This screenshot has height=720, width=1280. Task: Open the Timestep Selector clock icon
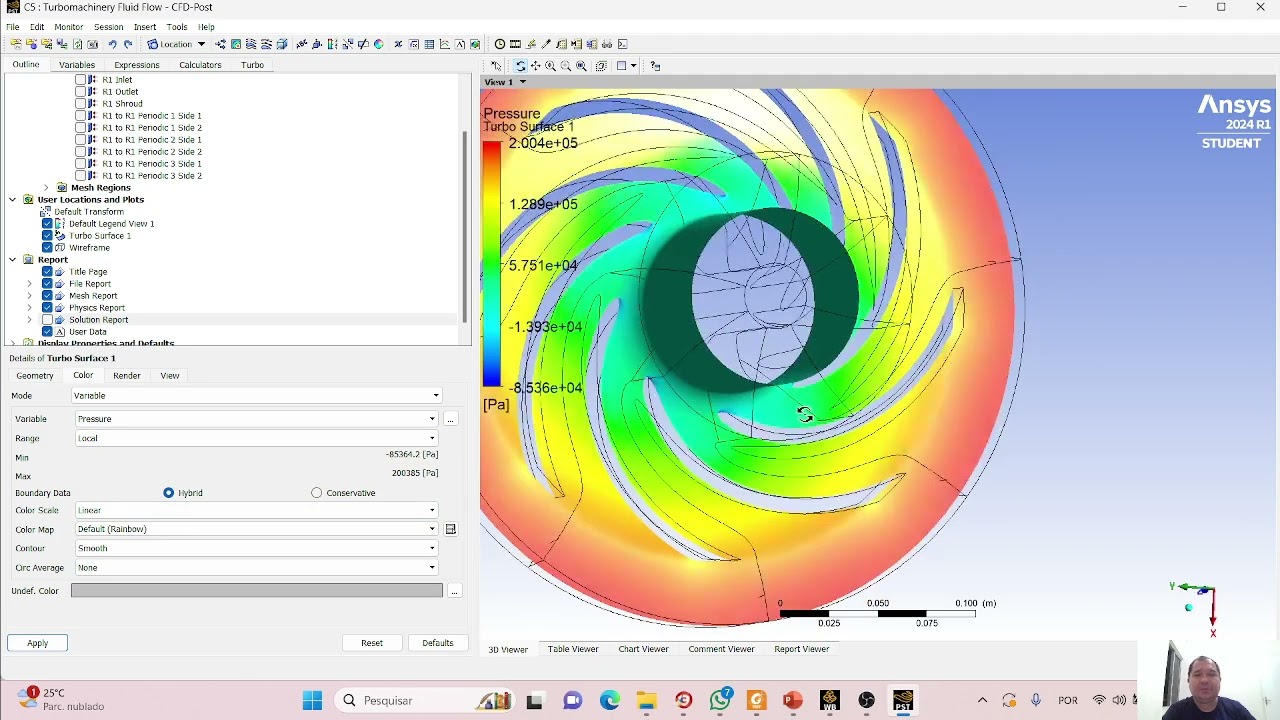click(x=500, y=44)
